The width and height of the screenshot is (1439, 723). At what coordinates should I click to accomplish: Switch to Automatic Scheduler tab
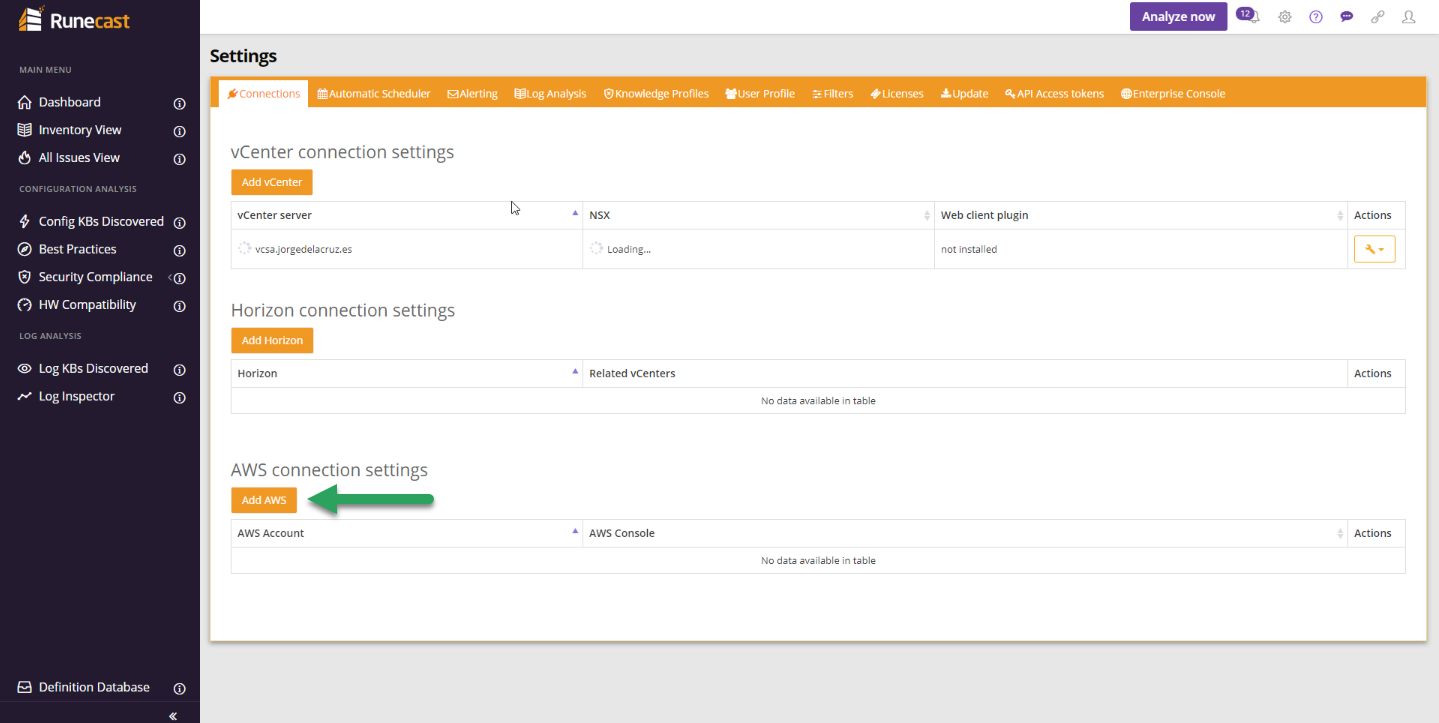pyautogui.click(x=374, y=94)
